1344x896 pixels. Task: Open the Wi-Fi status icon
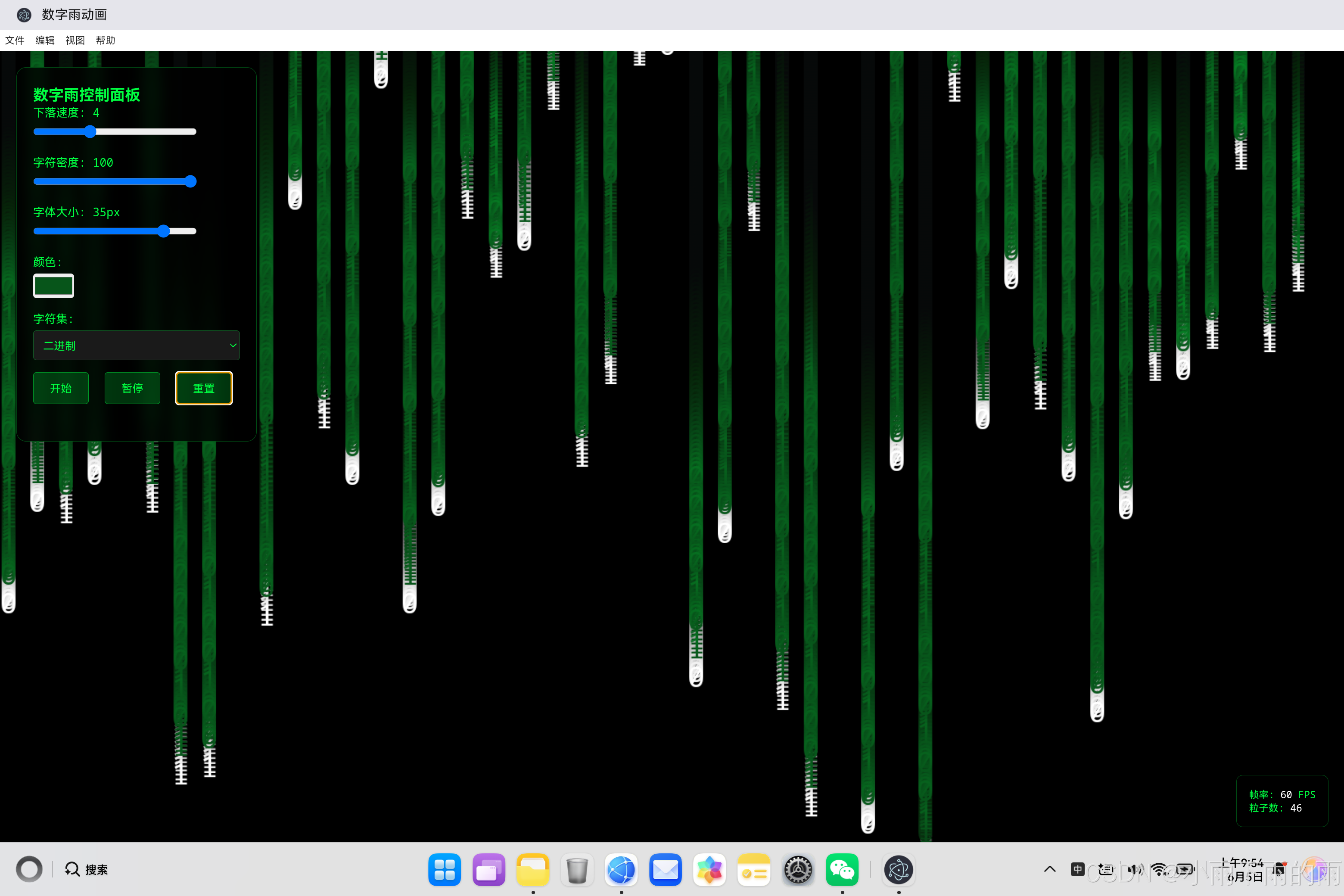pyautogui.click(x=1159, y=869)
